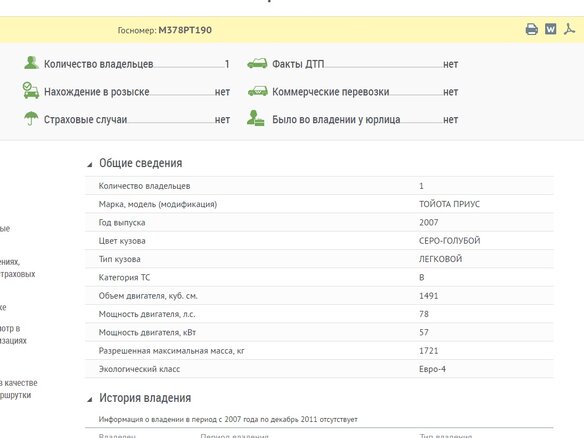The width and height of the screenshot is (584, 438).
Task: Click the taxi icon beside Коммерческие перевозки
Action: (258, 91)
